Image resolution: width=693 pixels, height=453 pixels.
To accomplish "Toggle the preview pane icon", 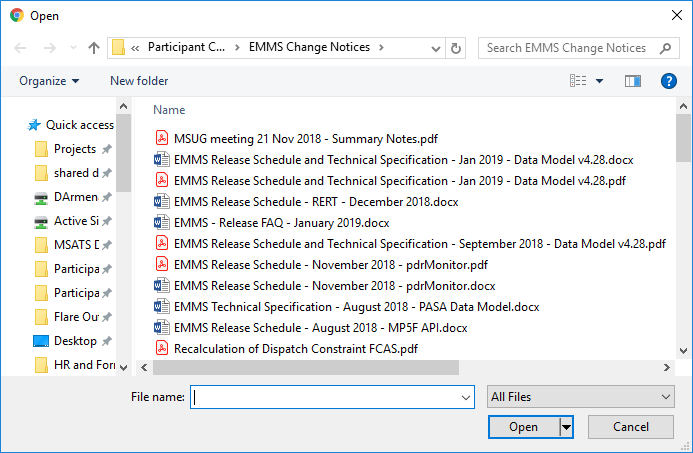I will point(633,81).
